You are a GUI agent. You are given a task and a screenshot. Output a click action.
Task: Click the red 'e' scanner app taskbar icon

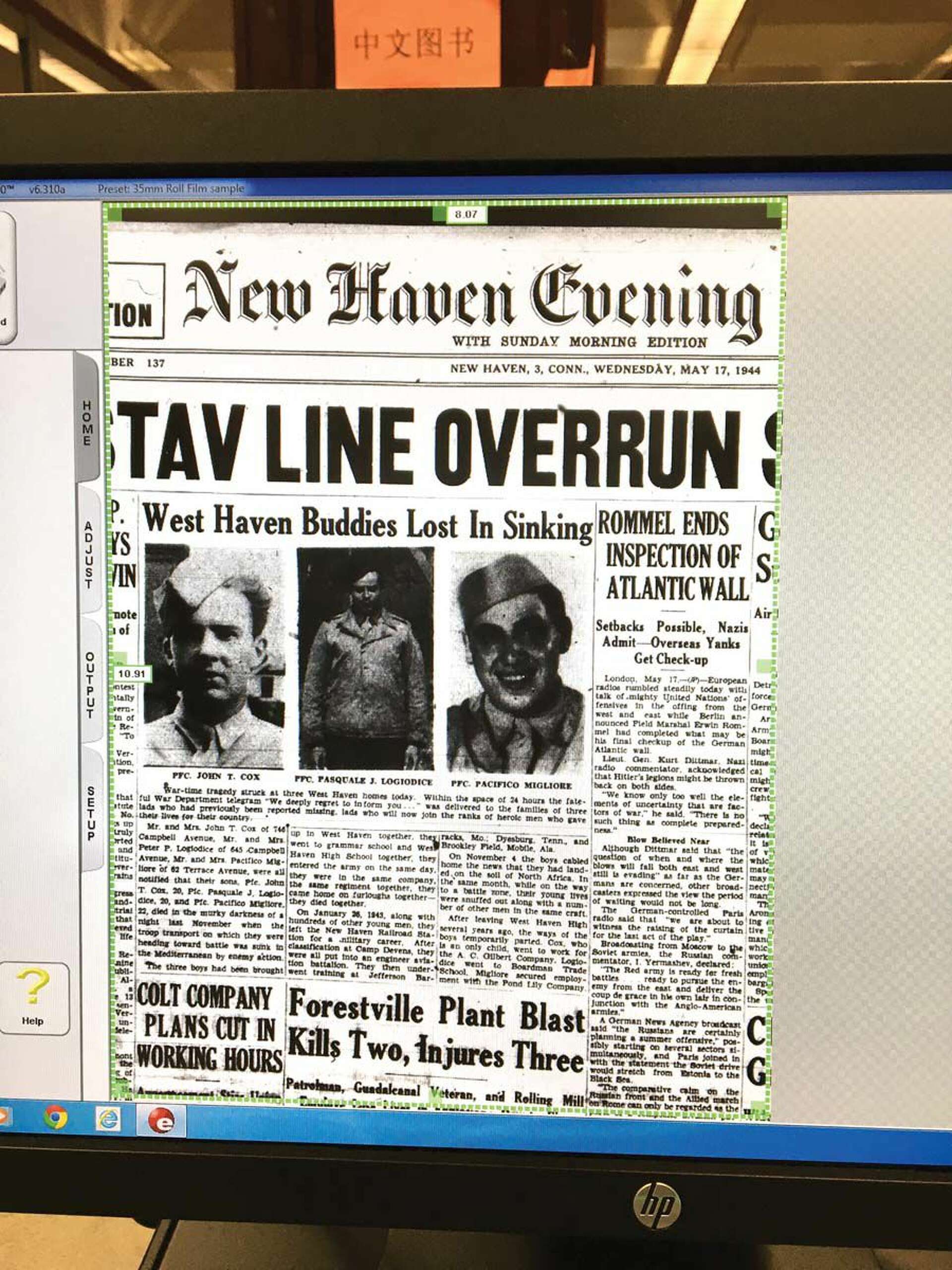click(161, 1121)
